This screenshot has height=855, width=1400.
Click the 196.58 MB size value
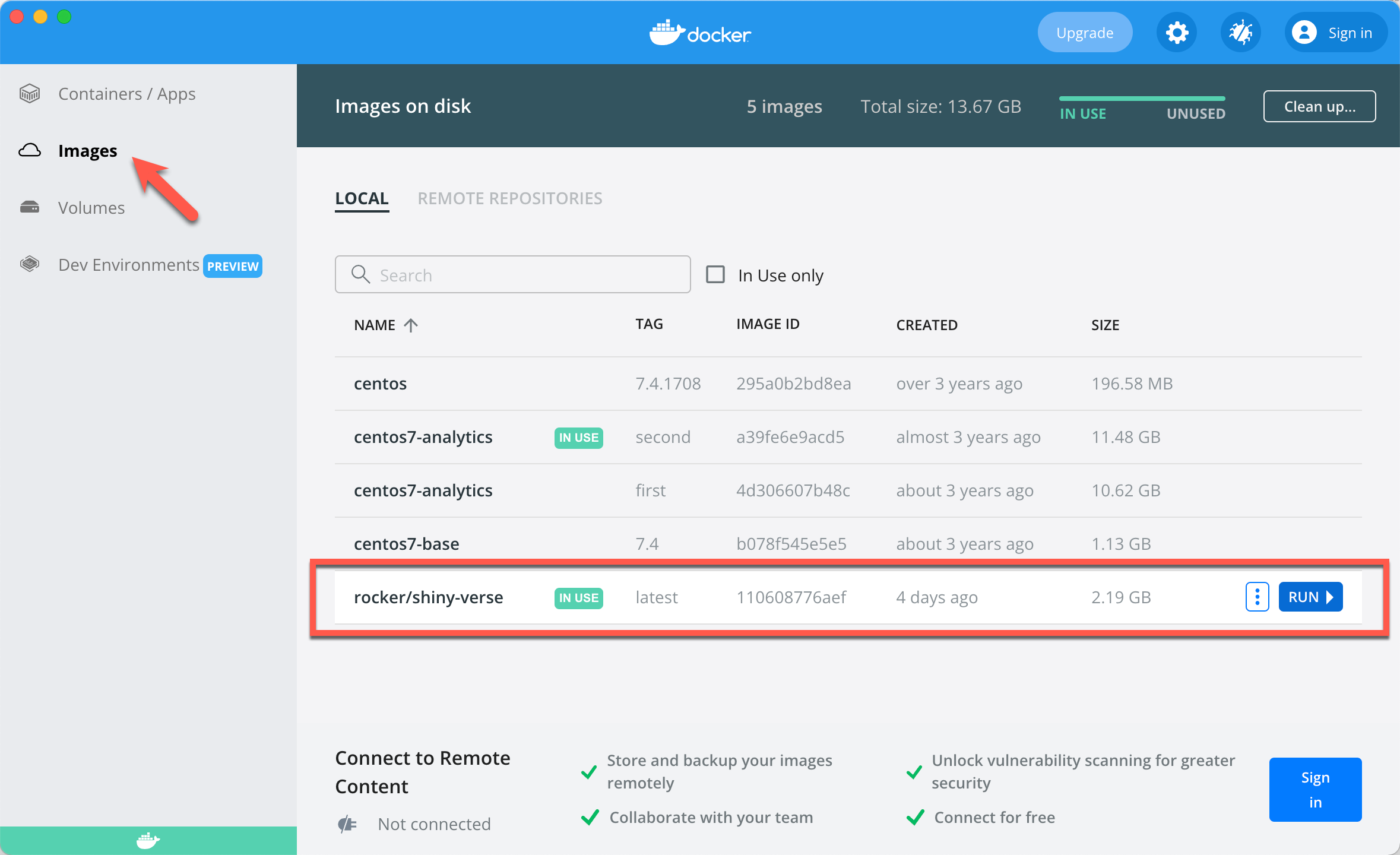[x=1132, y=384]
